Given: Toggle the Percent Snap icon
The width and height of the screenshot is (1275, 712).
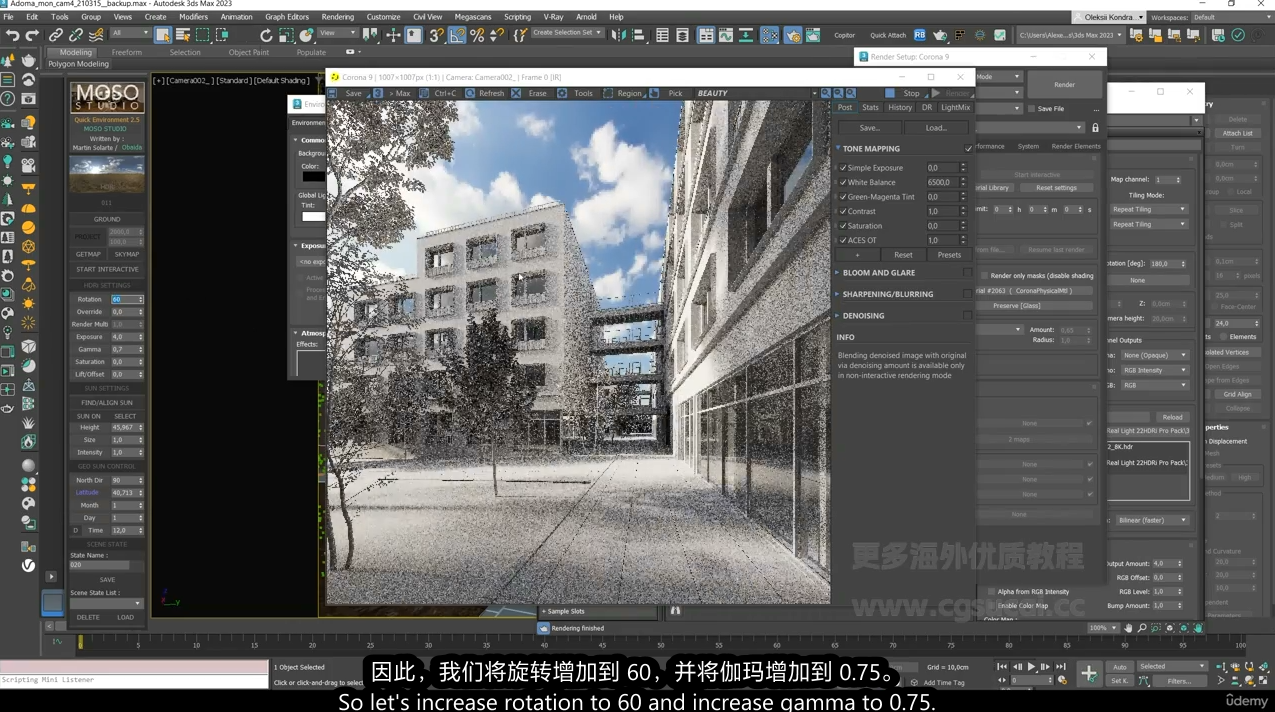Looking at the screenshot, I should coord(477,35).
